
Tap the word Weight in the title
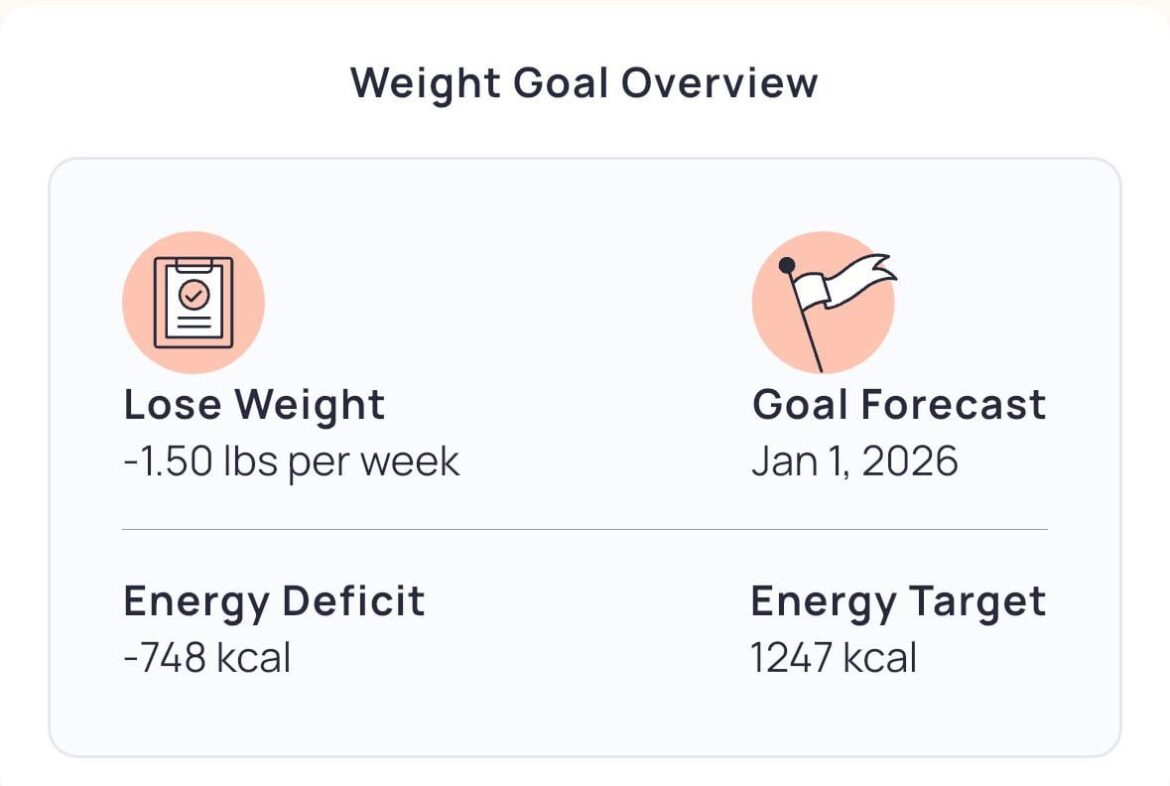pos(425,82)
